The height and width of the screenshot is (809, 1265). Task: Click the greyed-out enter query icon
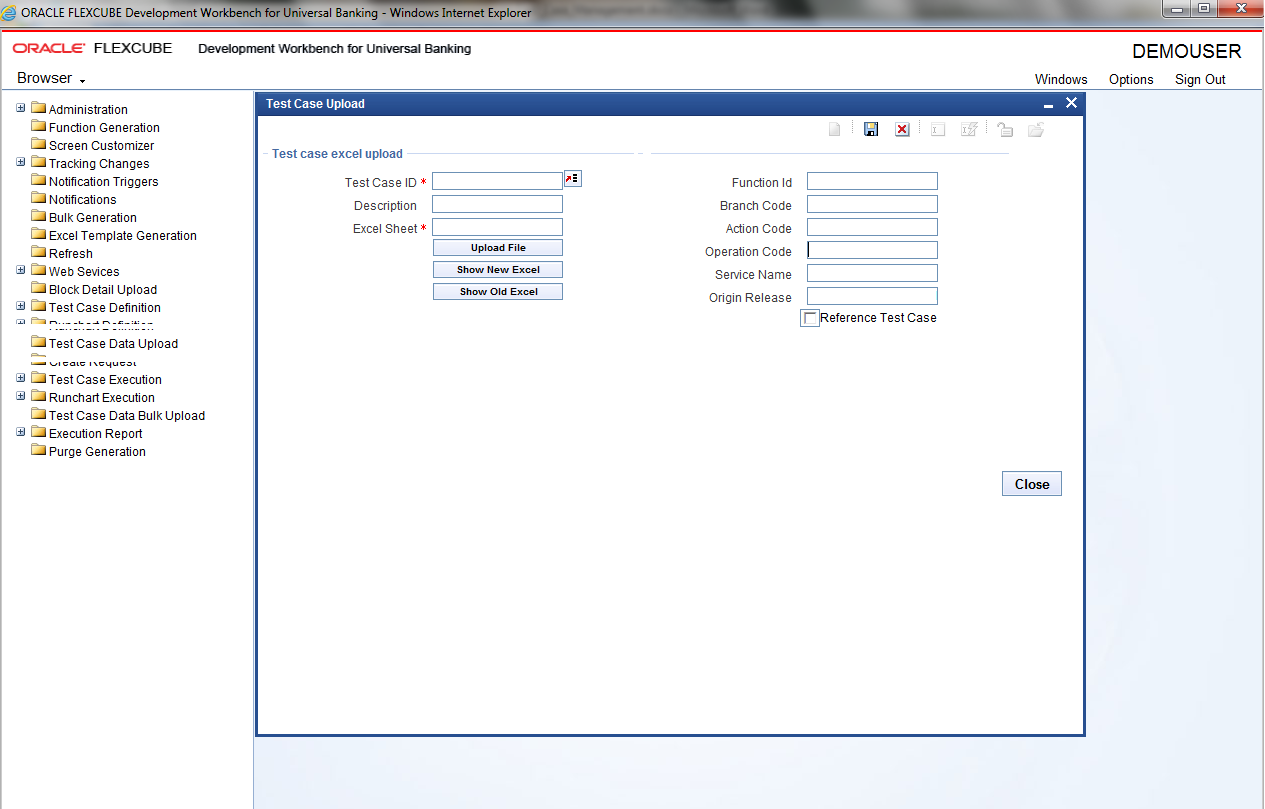[x=937, y=129]
